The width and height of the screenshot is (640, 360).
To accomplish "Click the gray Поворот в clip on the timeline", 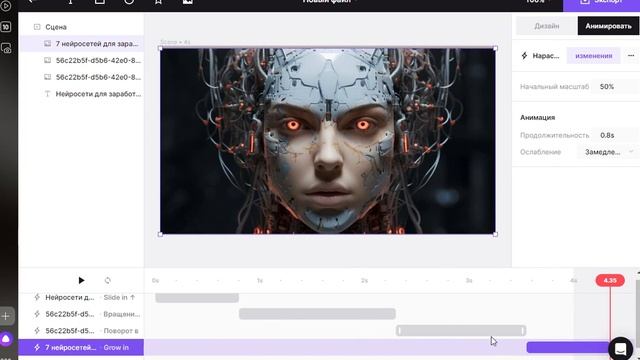I will point(461,331).
